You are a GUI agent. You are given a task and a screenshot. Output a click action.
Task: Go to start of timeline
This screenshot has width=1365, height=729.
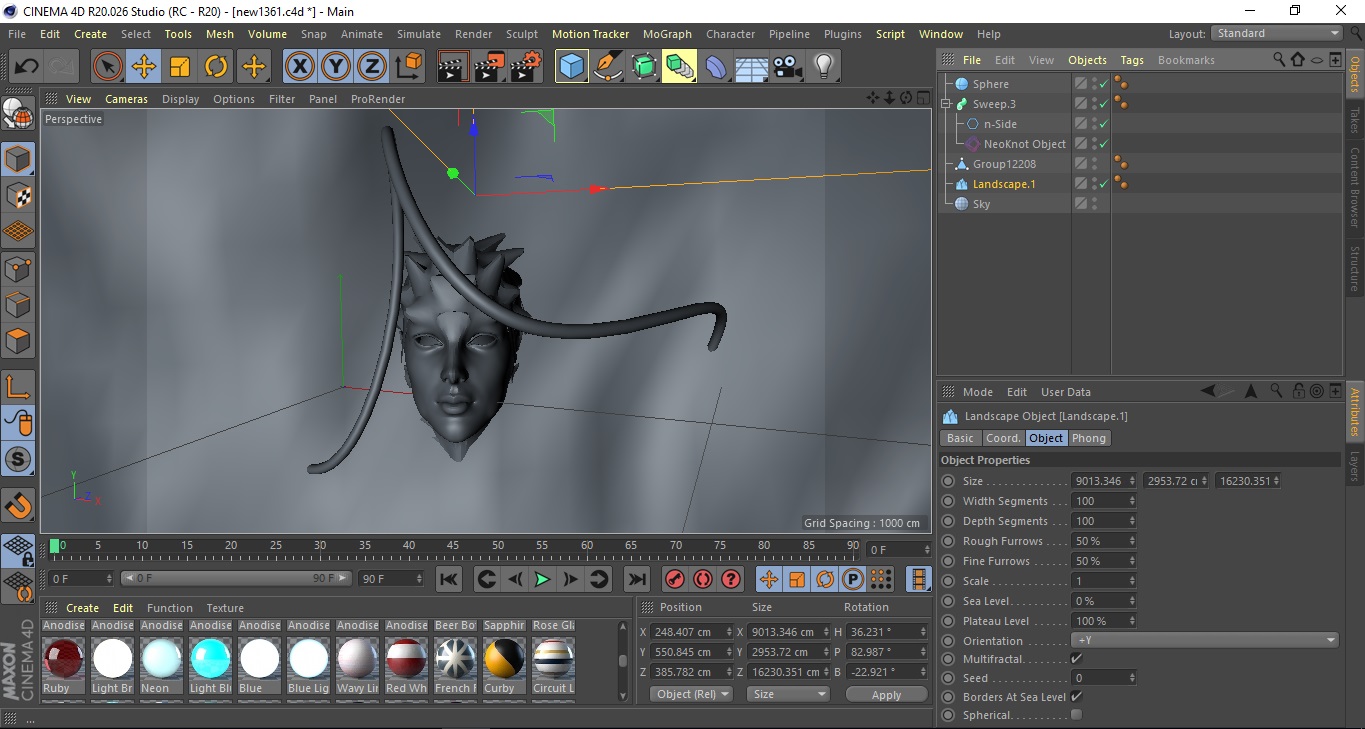[x=449, y=579]
